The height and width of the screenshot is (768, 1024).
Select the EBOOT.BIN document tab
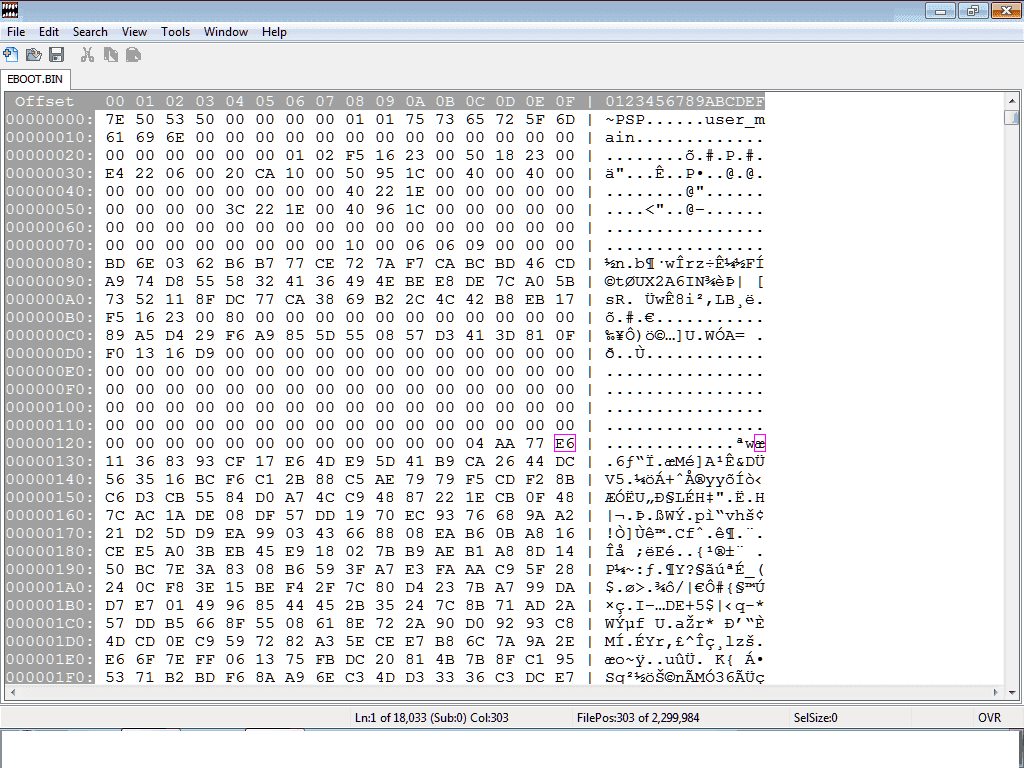[35, 79]
